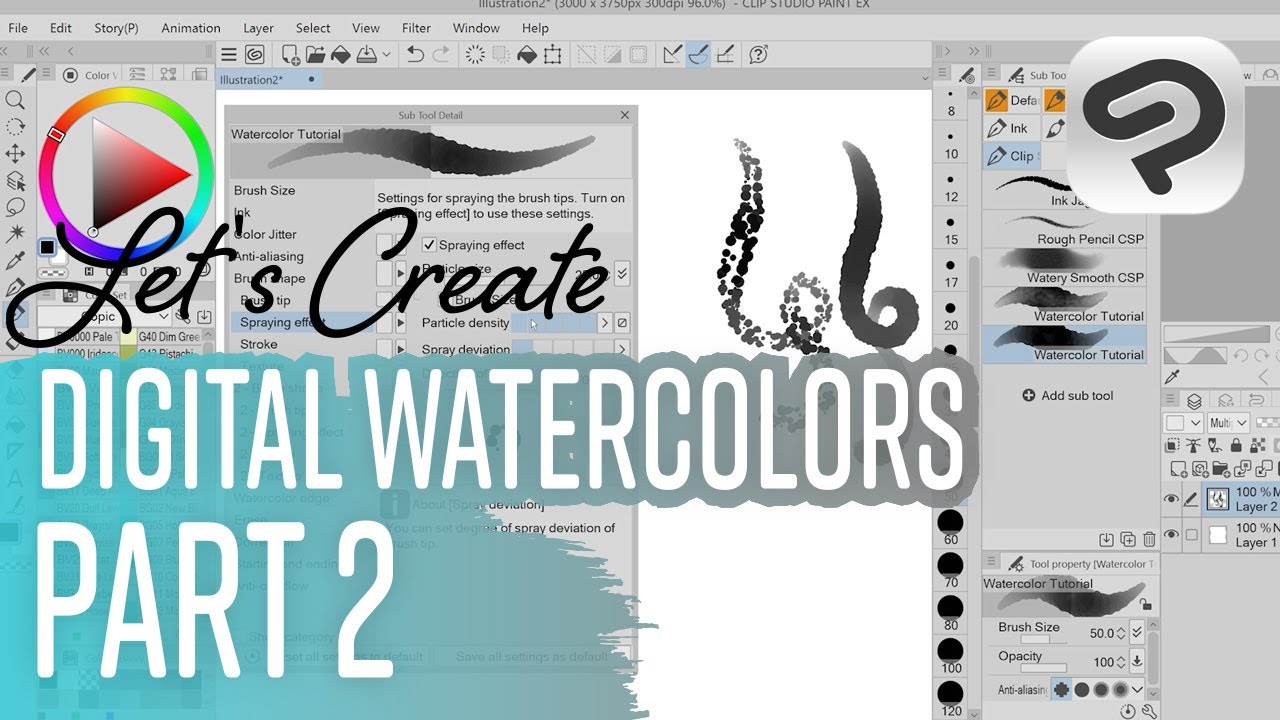This screenshot has width=1280, height=720.
Task: Click the Snap to Ruler icon
Action: [672, 54]
